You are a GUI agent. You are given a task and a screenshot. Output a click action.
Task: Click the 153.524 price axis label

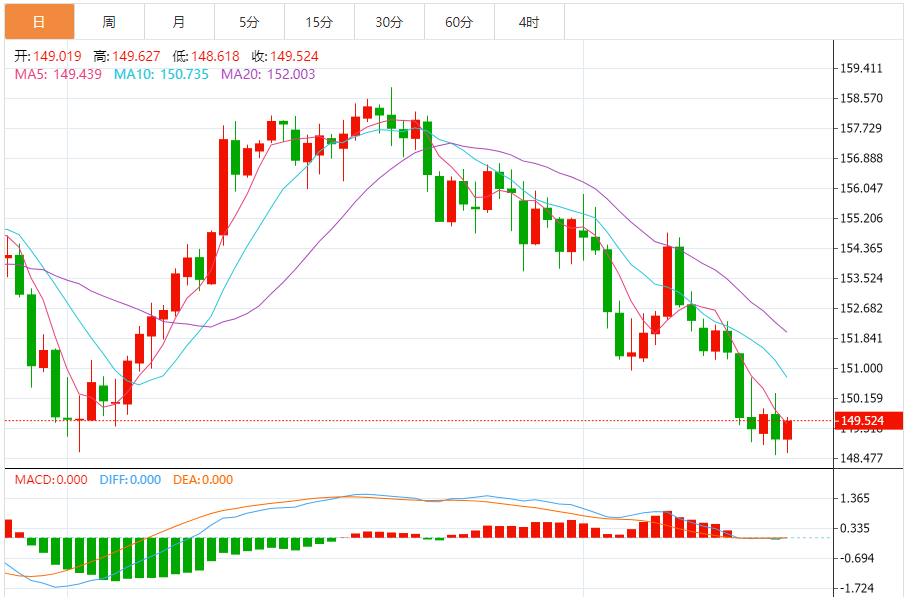pyautogui.click(x=861, y=278)
